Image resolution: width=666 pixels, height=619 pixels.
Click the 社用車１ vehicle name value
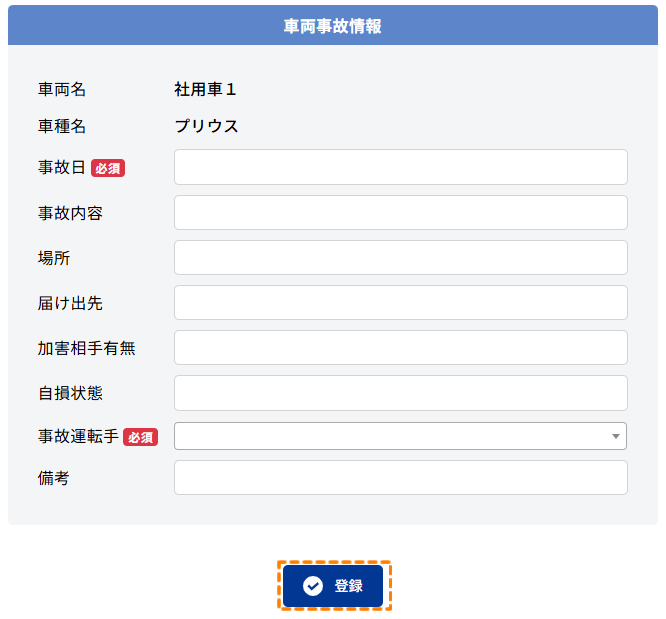coord(206,90)
